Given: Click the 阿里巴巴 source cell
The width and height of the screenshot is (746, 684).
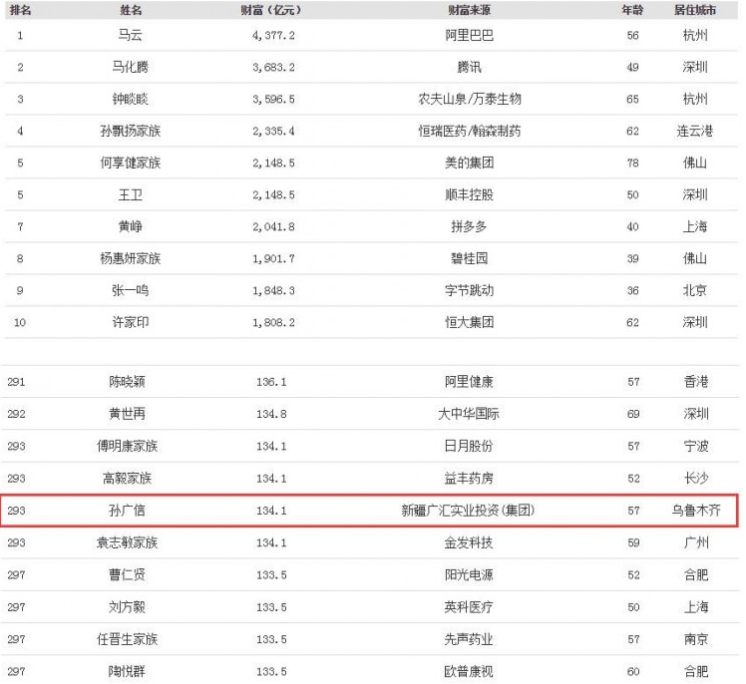Looking at the screenshot, I should (x=469, y=35).
